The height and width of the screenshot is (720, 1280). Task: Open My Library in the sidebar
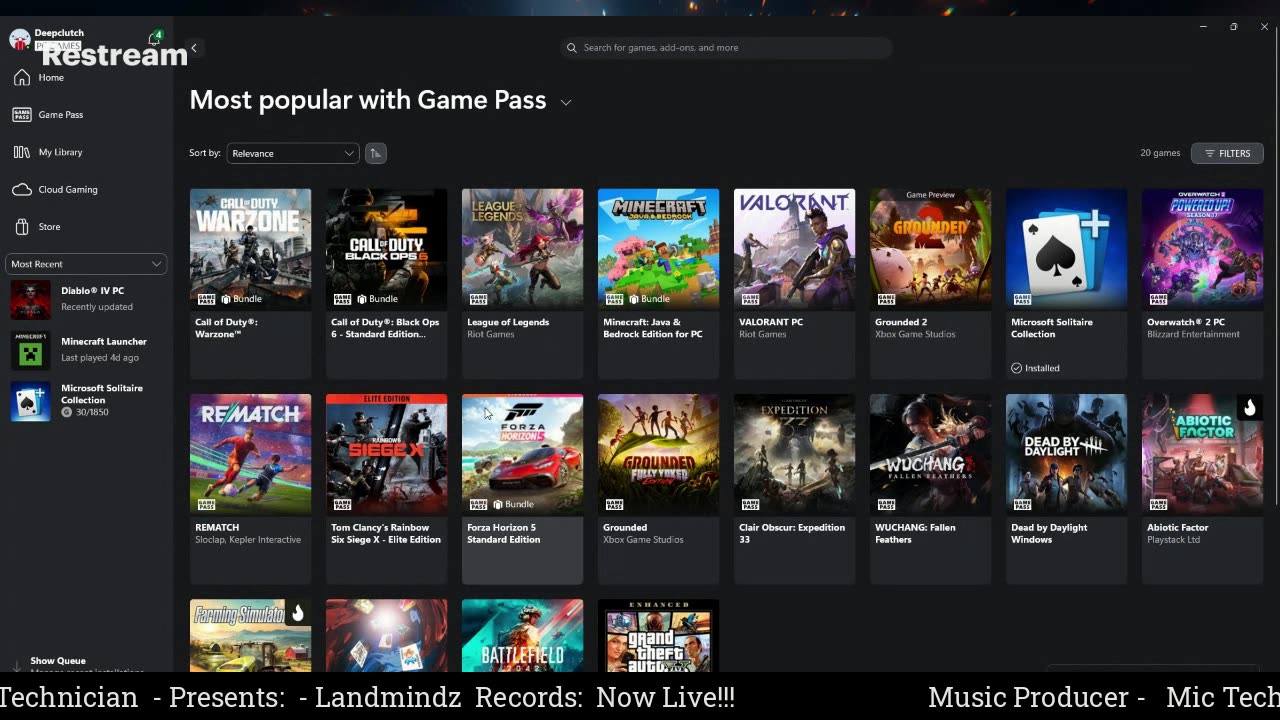tap(60, 152)
